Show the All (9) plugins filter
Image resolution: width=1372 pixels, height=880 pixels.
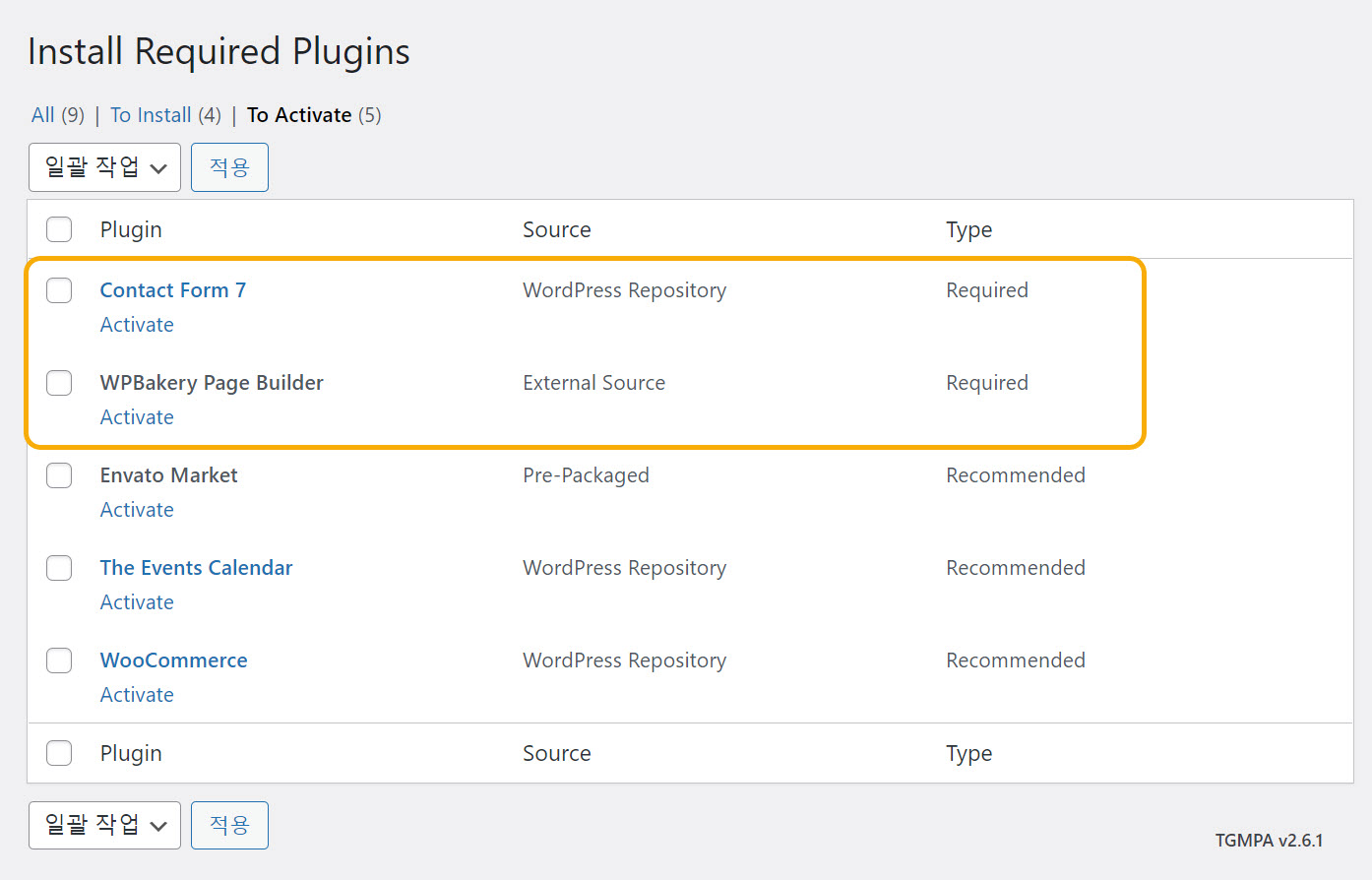pos(43,115)
